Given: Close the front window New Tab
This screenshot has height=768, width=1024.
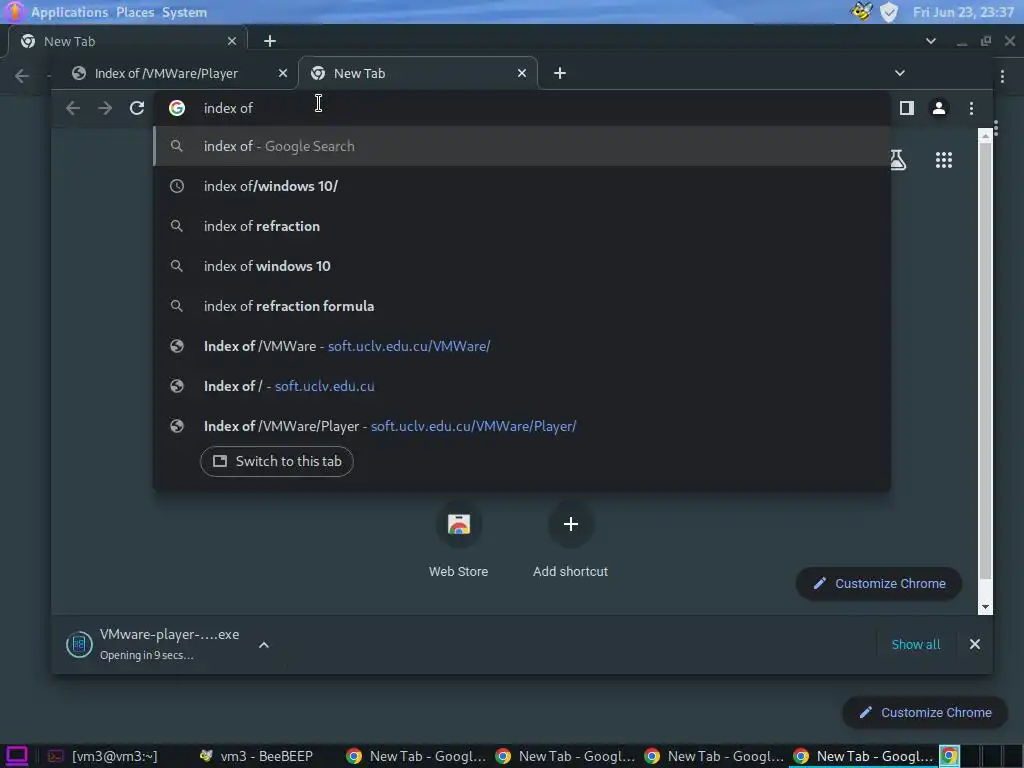Looking at the screenshot, I should pyautogui.click(x=522, y=73).
